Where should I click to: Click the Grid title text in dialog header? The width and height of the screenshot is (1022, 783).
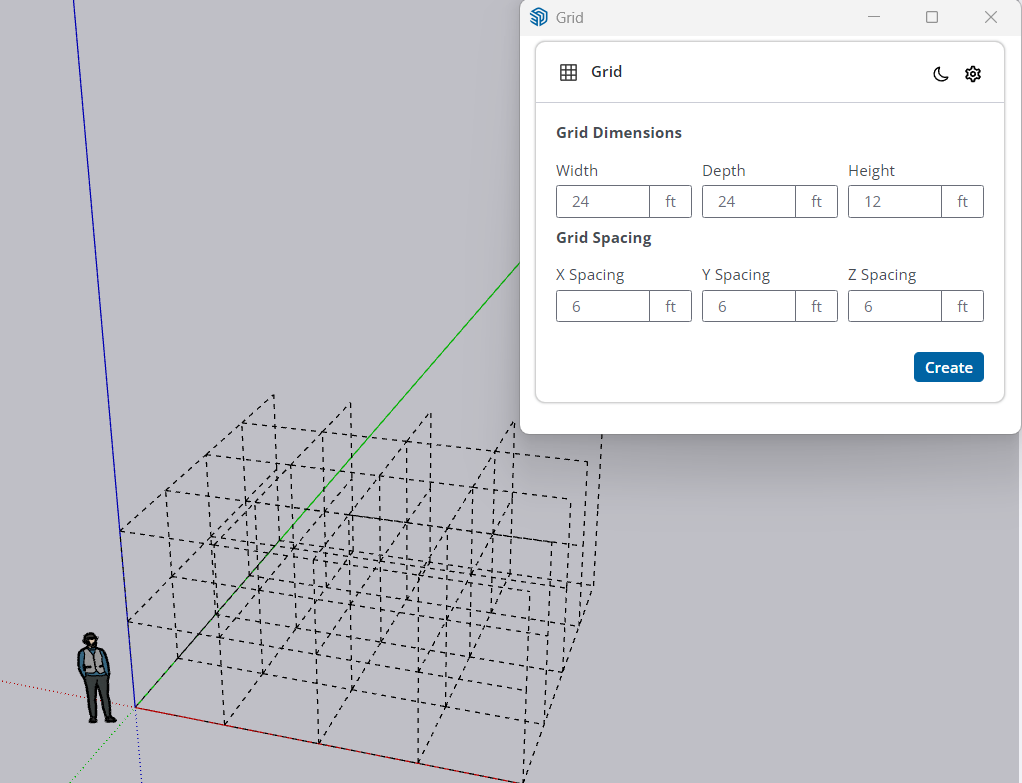pyautogui.click(x=605, y=71)
